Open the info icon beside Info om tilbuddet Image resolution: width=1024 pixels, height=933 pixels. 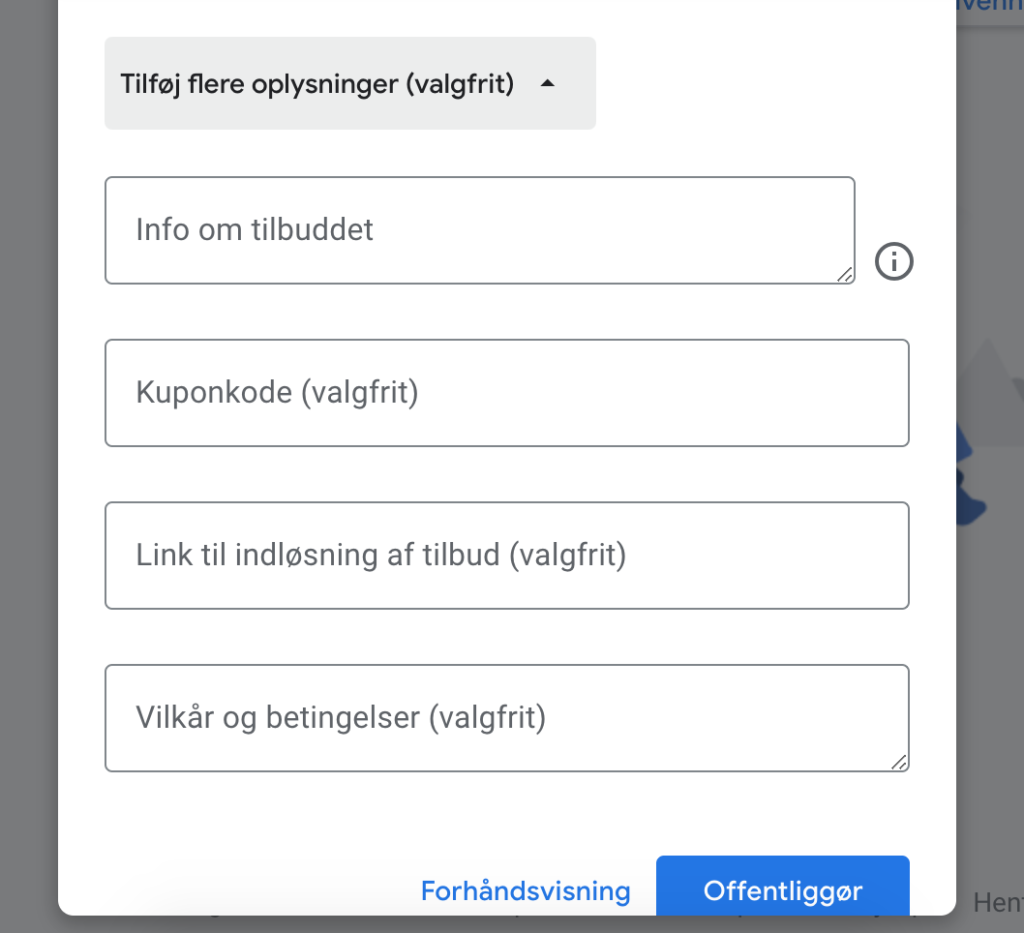pyautogui.click(x=894, y=261)
